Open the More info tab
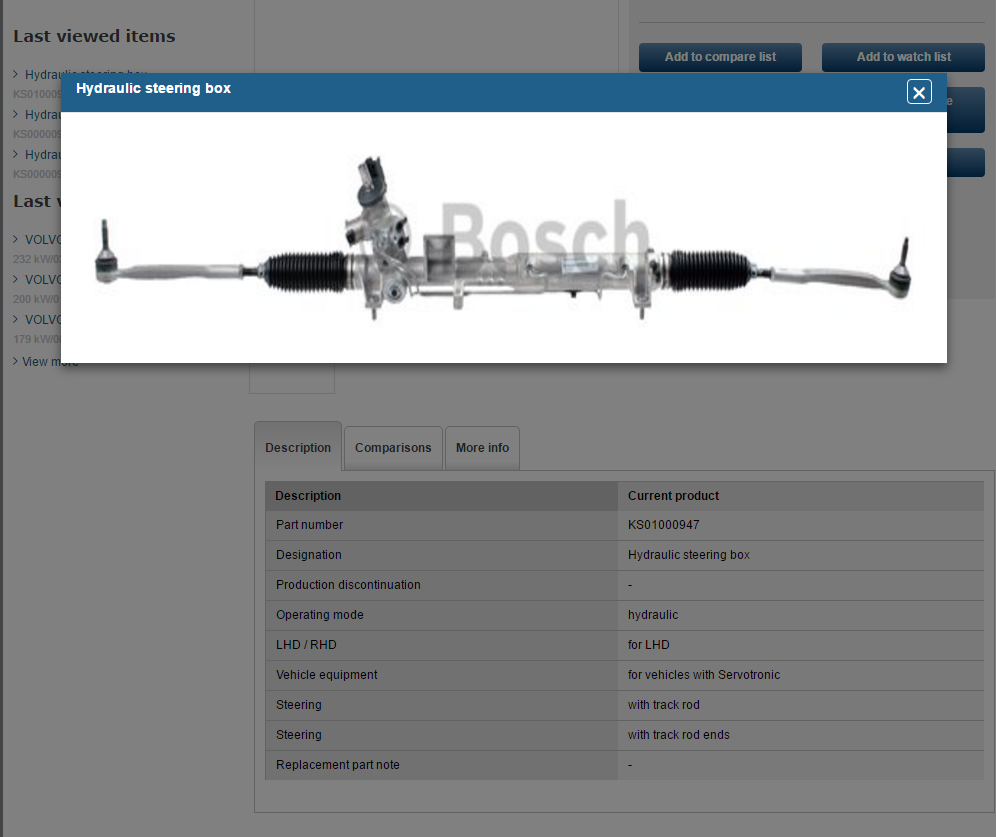Screen dimensions: 996x837 click(482, 448)
